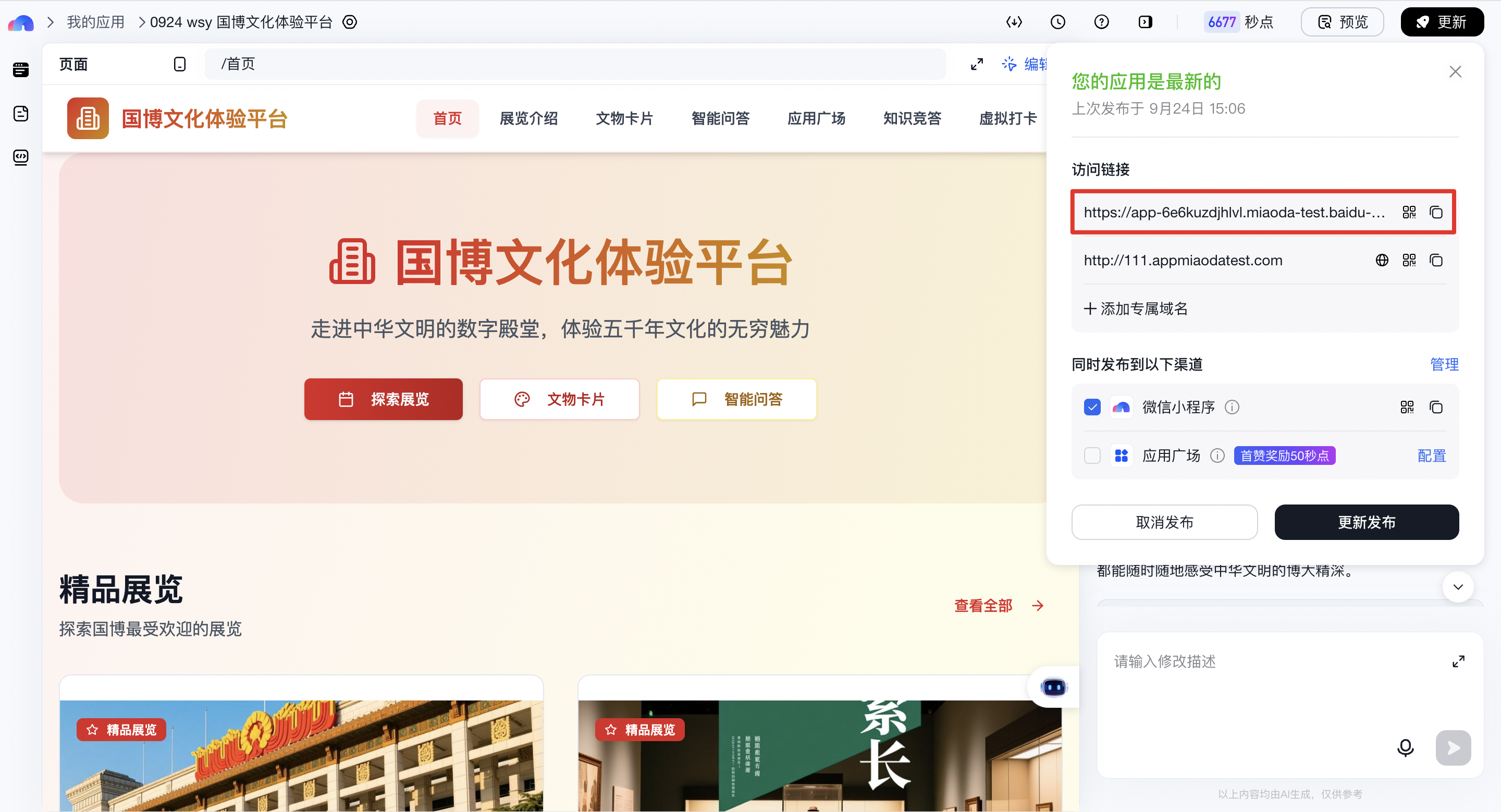Toggle the side panel icon in top bar

point(1145,22)
